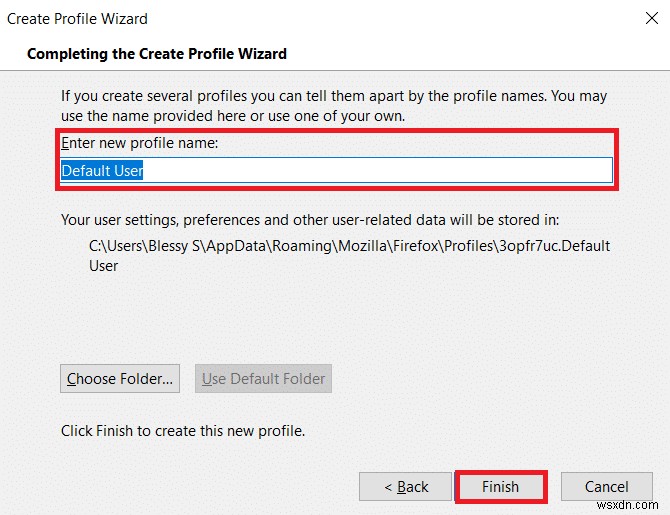Click the new profile name input field
670x515 pixels.
pyautogui.click(x=336, y=171)
